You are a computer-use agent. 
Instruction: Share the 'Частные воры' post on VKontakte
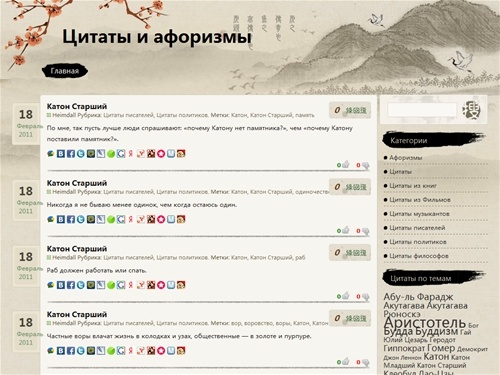click(61, 351)
